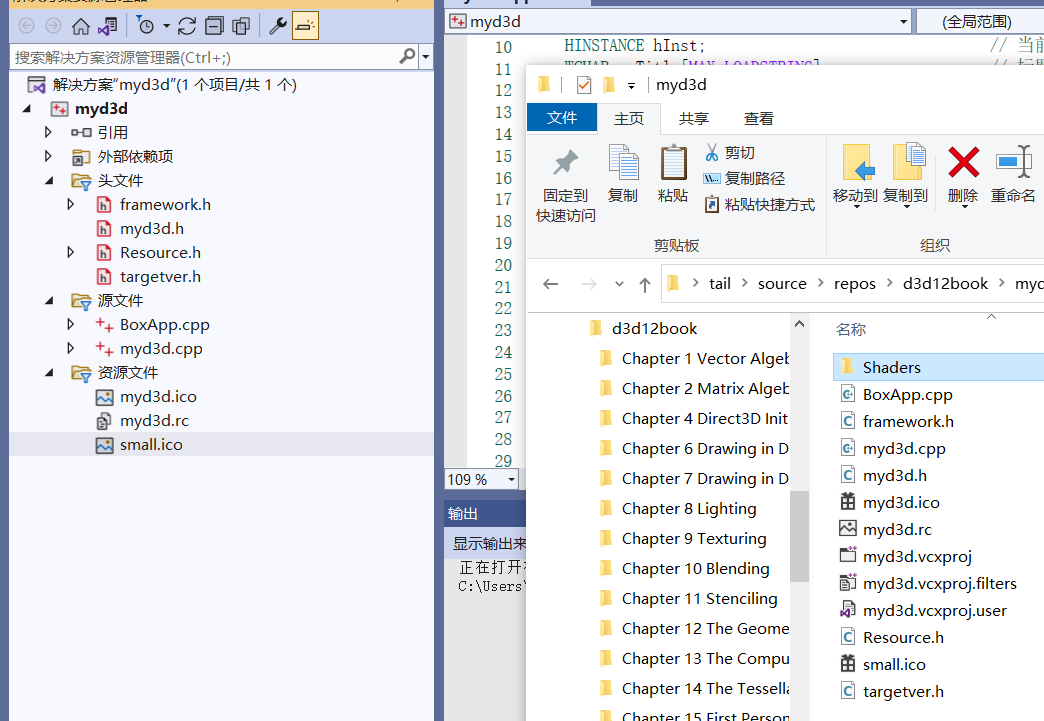This screenshot has width=1044, height=721.
Task: Click the Refresh icon in Solution Explorer
Action: click(187, 26)
